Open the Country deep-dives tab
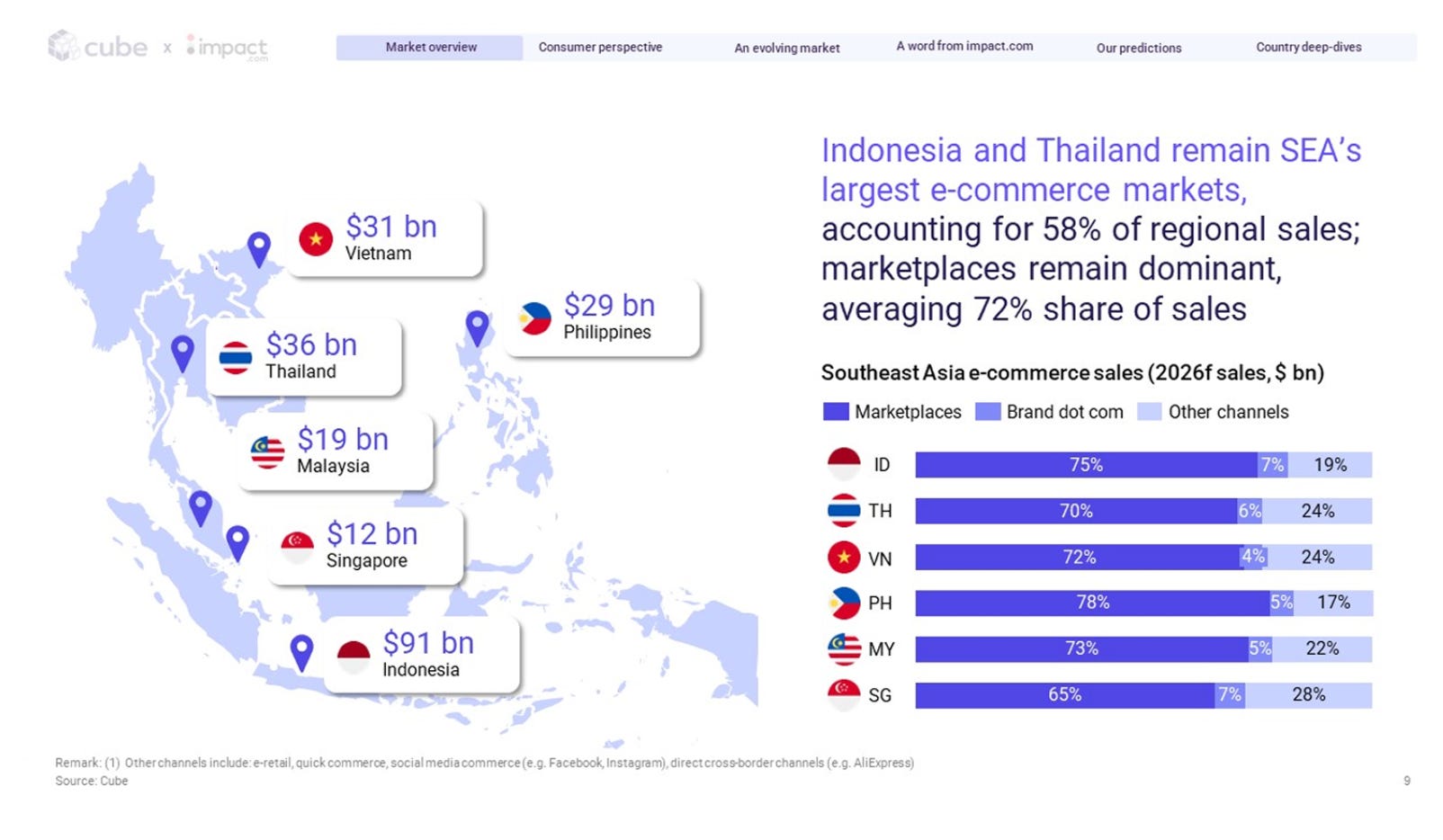Screen dimensions: 1443x840 [x=1308, y=47]
